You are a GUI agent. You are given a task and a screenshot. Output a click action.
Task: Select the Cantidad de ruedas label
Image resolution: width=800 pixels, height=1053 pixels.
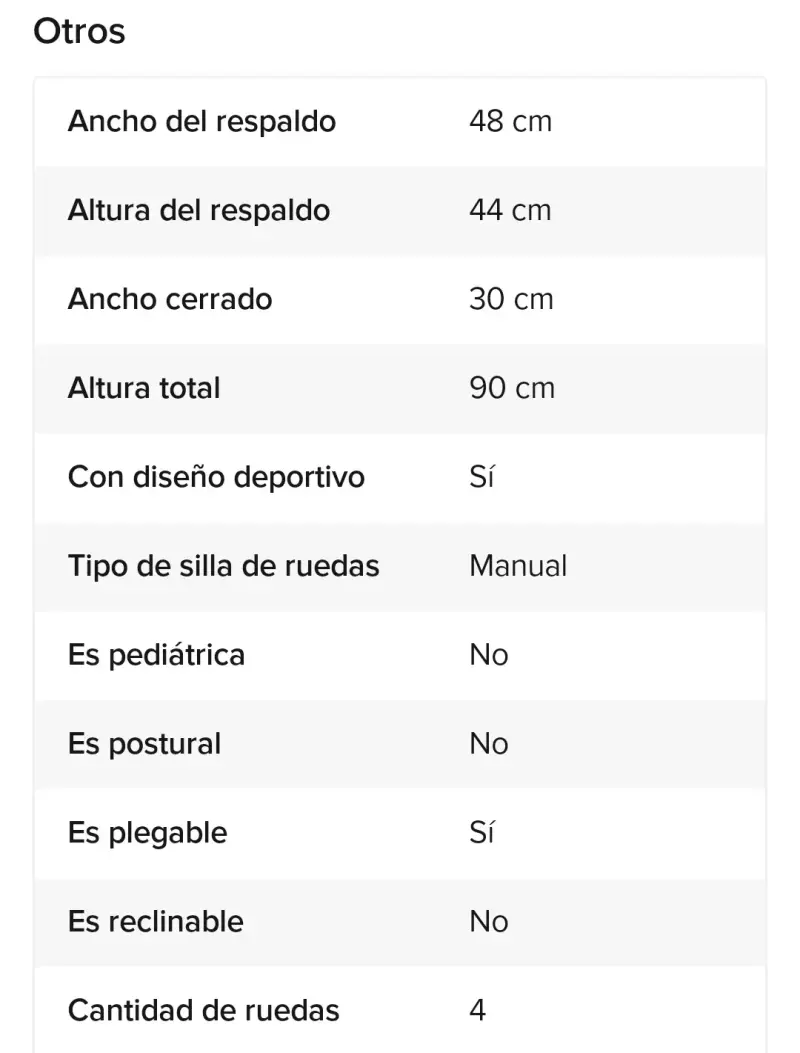tap(204, 1011)
